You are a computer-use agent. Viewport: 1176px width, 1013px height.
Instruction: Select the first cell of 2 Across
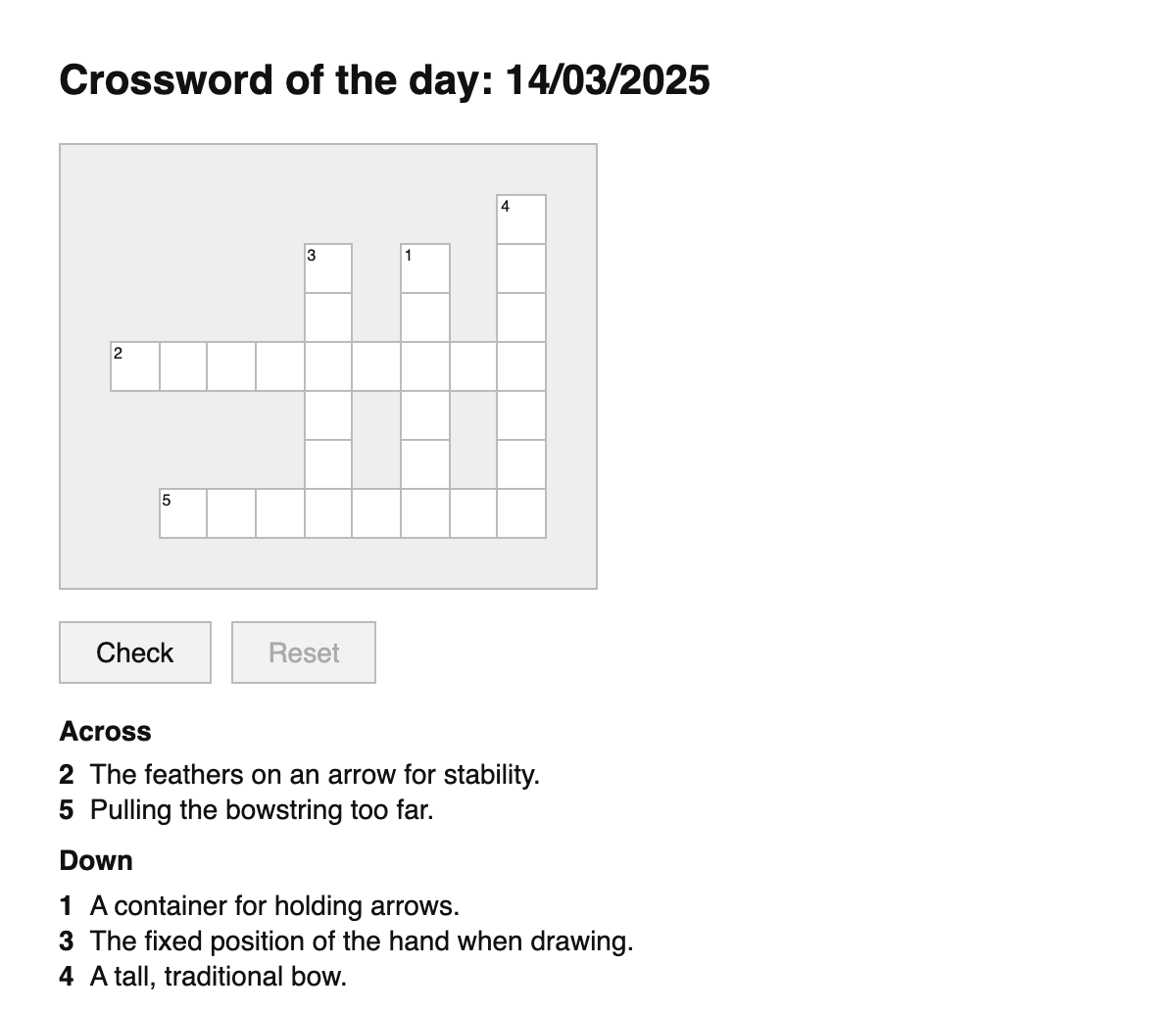point(134,365)
